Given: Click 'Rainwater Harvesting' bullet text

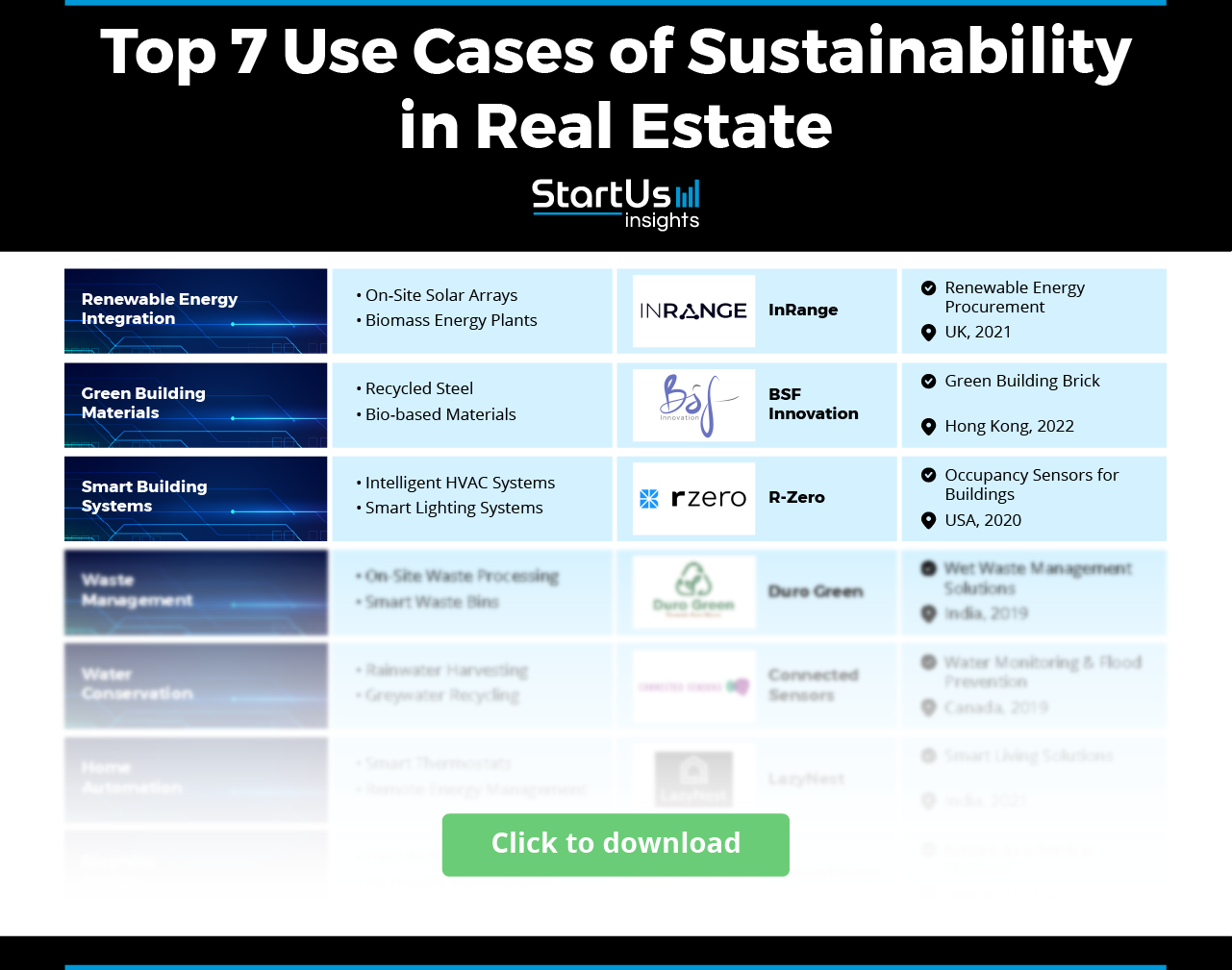Looking at the screenshot, I should click(x=446, y=670).
